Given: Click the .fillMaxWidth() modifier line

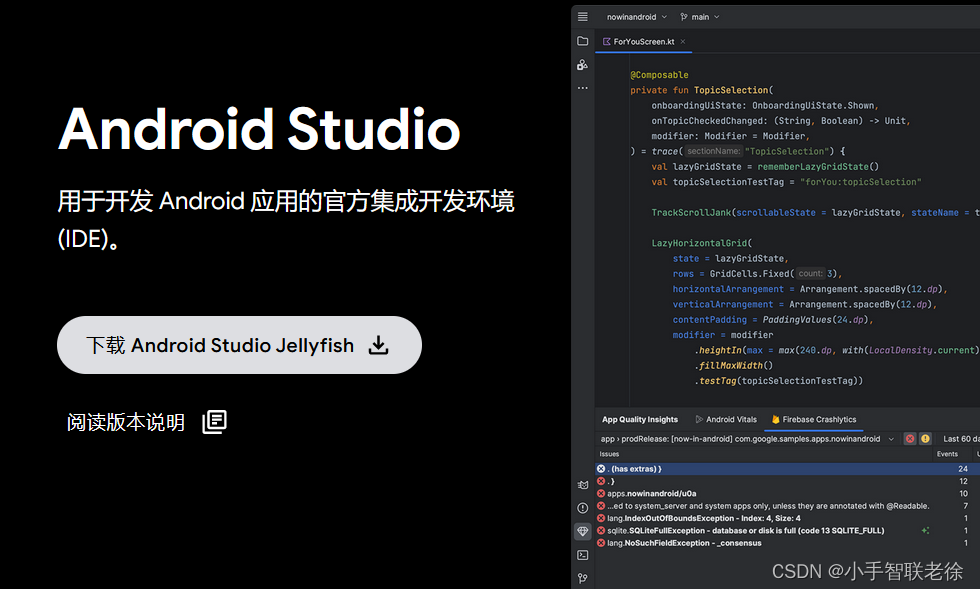Looking at the screenshot, I should coord(734,365).
